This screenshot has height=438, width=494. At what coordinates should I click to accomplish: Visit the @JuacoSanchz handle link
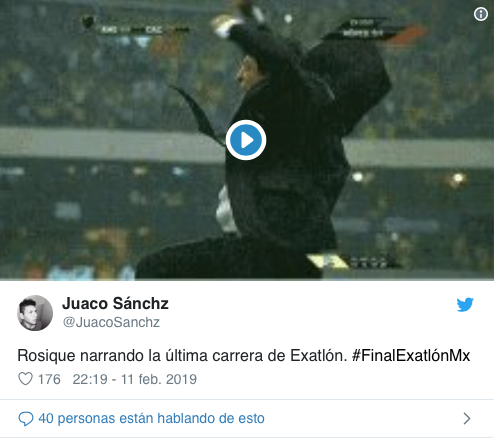pos(111,322)
